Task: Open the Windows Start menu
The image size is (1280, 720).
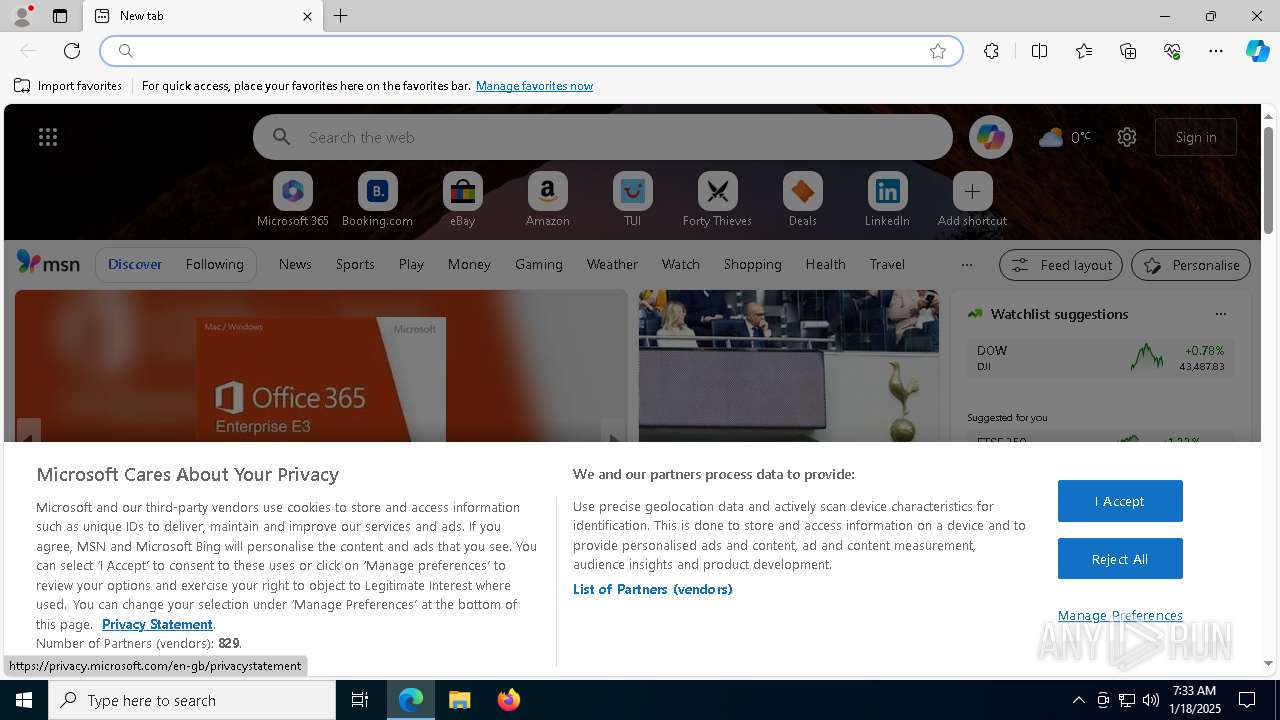Action: tap(24, 700)
